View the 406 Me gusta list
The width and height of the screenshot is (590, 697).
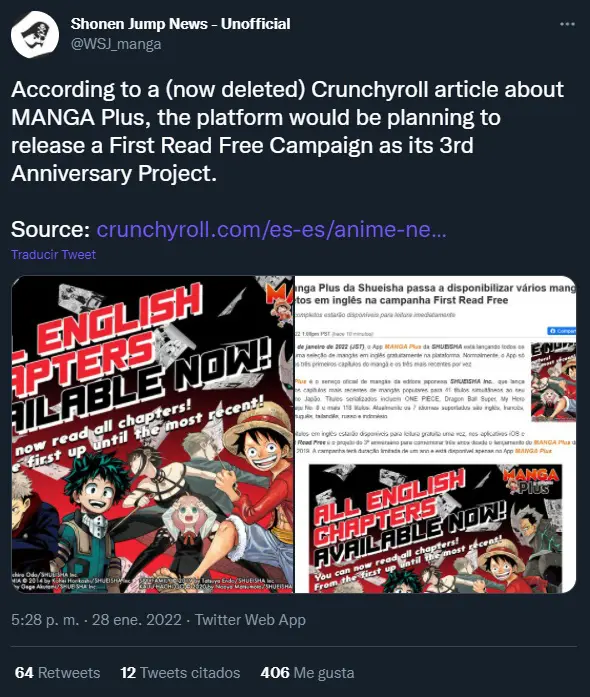point(307,673)
